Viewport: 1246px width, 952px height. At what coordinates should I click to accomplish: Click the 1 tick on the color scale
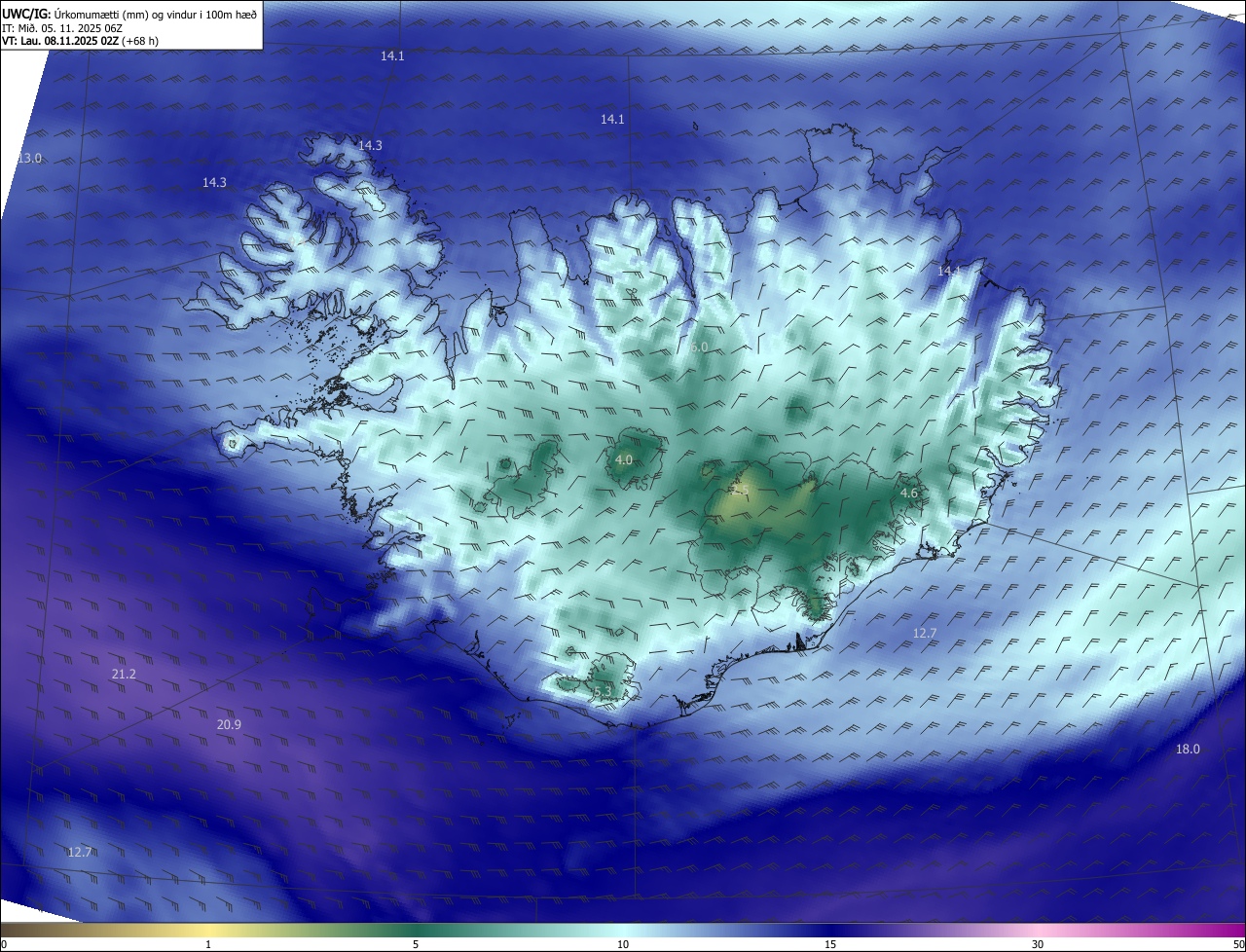(208, 944)
